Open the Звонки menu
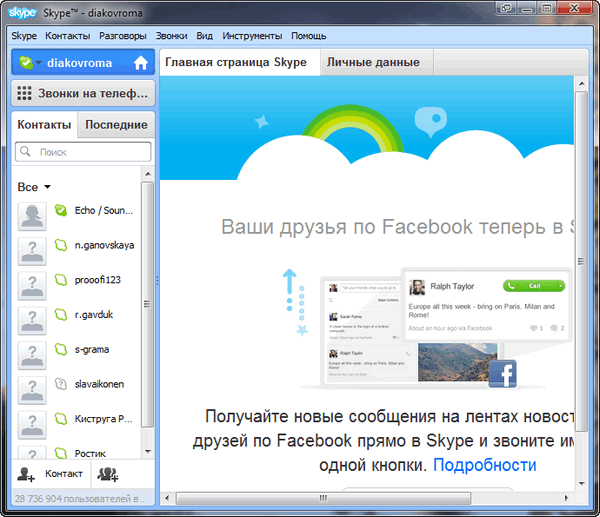The width and height of the screenshot is (600, 517). (x=171, y=36)
